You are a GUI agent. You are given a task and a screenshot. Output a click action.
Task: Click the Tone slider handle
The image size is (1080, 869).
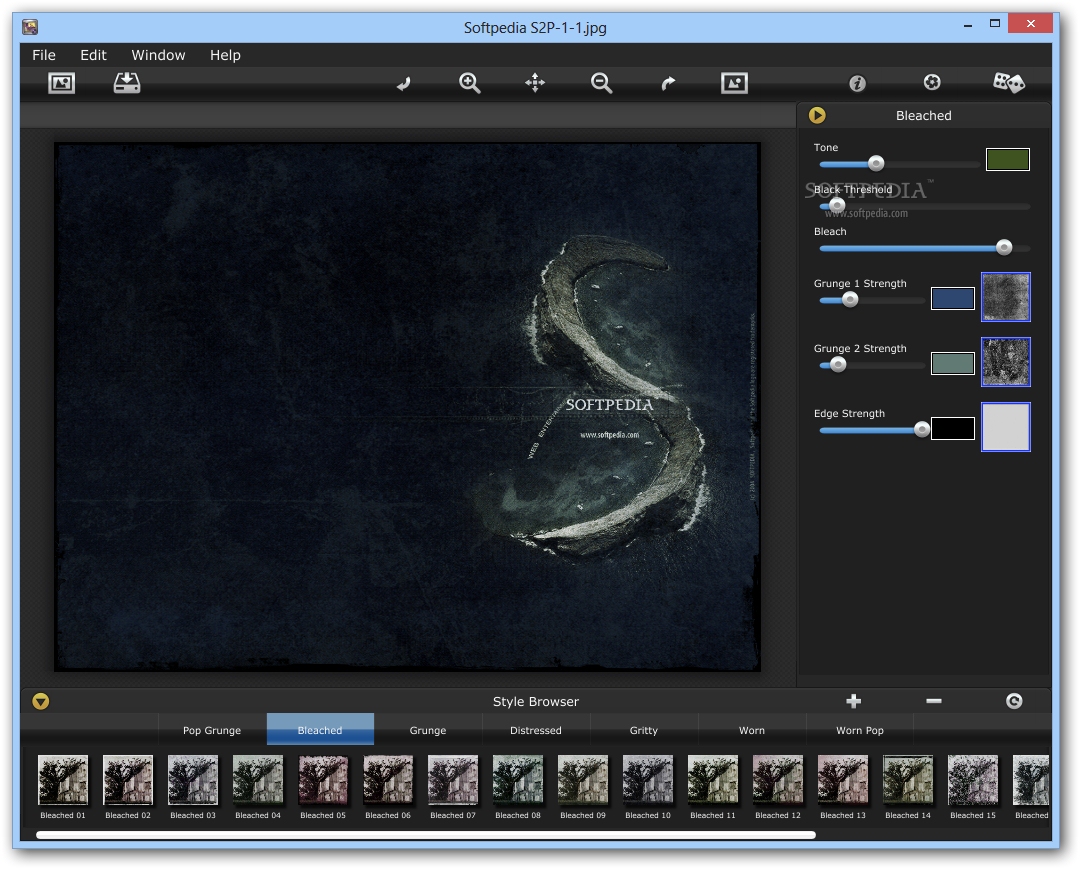coord(876,163)
